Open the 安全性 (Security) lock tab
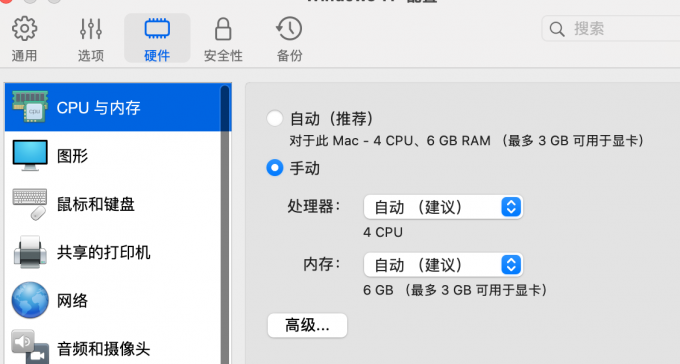 [223, 39]
